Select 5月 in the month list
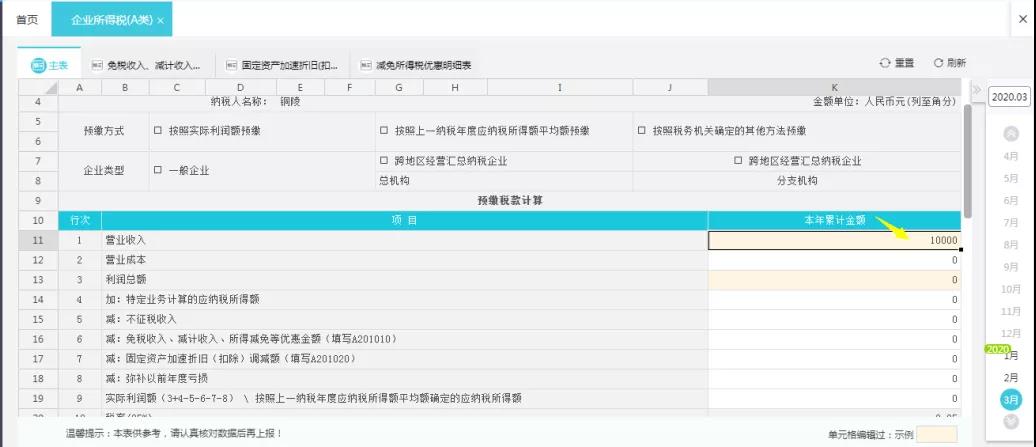 [x=1011, y=178]
